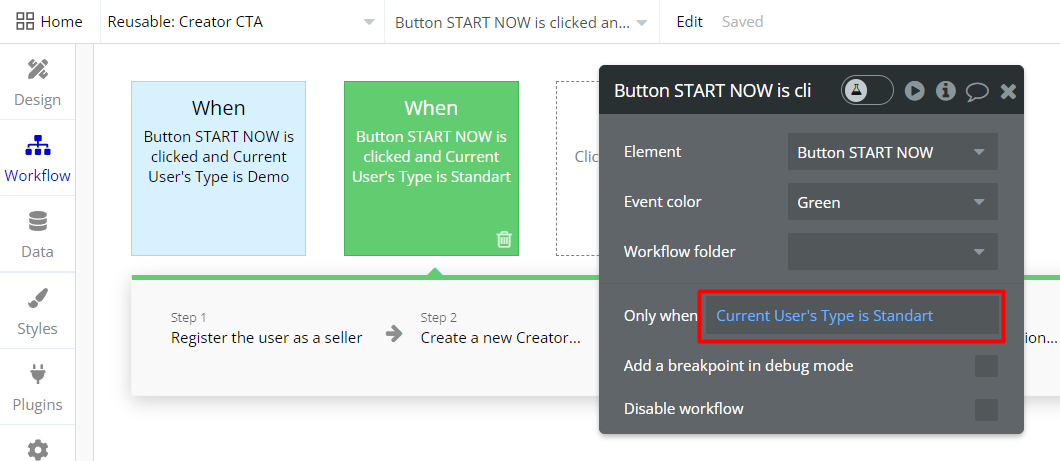Delete the green workflow event with trash icon
Screen dimensions: 1060x461
(504, 239)
